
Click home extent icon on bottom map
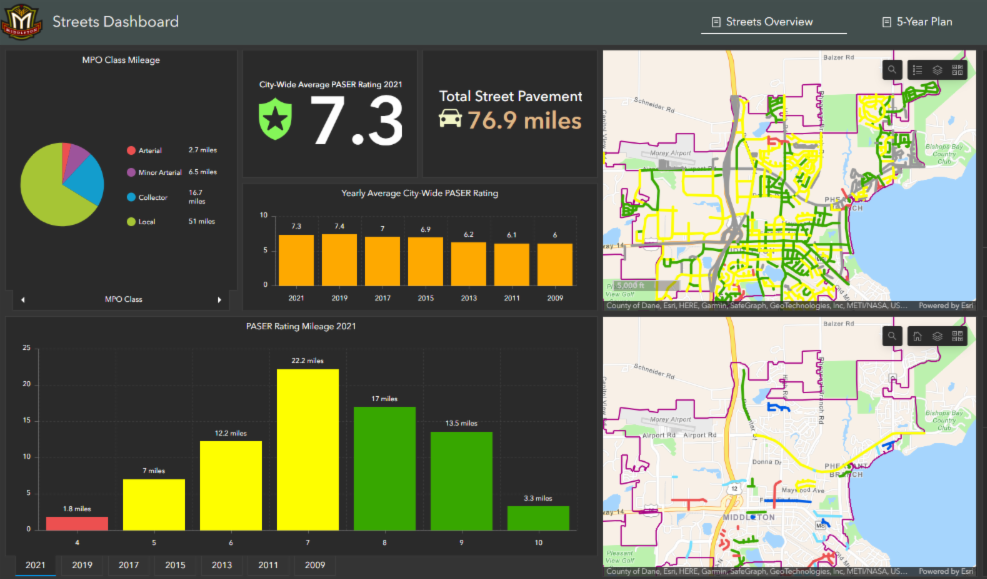pyautogui.click(x=916, y=336)
